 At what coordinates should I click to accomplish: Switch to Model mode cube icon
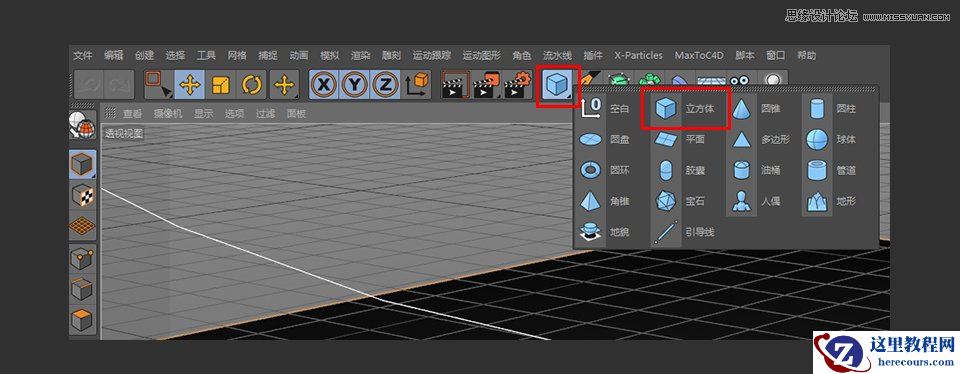pos(82,165)
